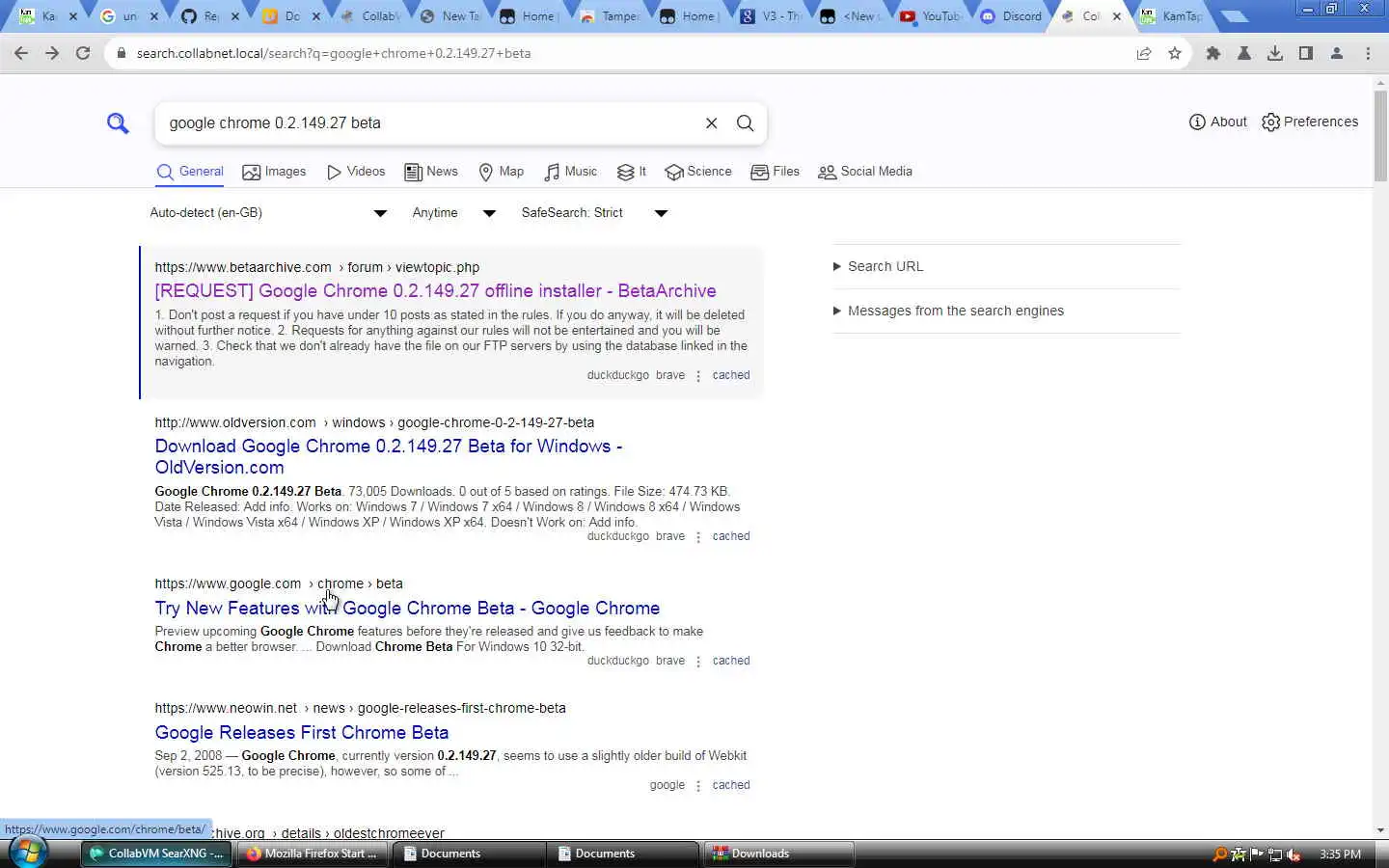Open three-dot menu on OldVersion result
Screen dimensions: 1389x868
(x=698, y=537)
